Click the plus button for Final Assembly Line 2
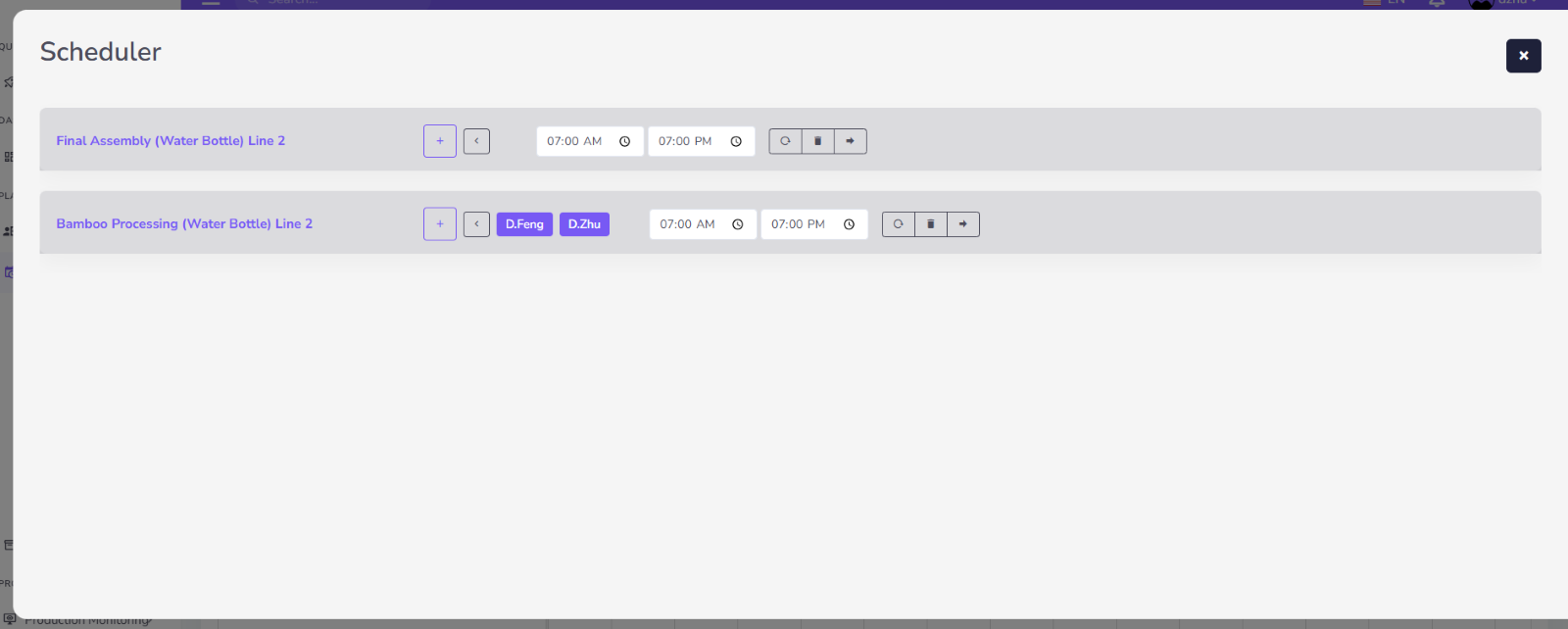The image size is (1568, 629). click(x=440, y=141)
